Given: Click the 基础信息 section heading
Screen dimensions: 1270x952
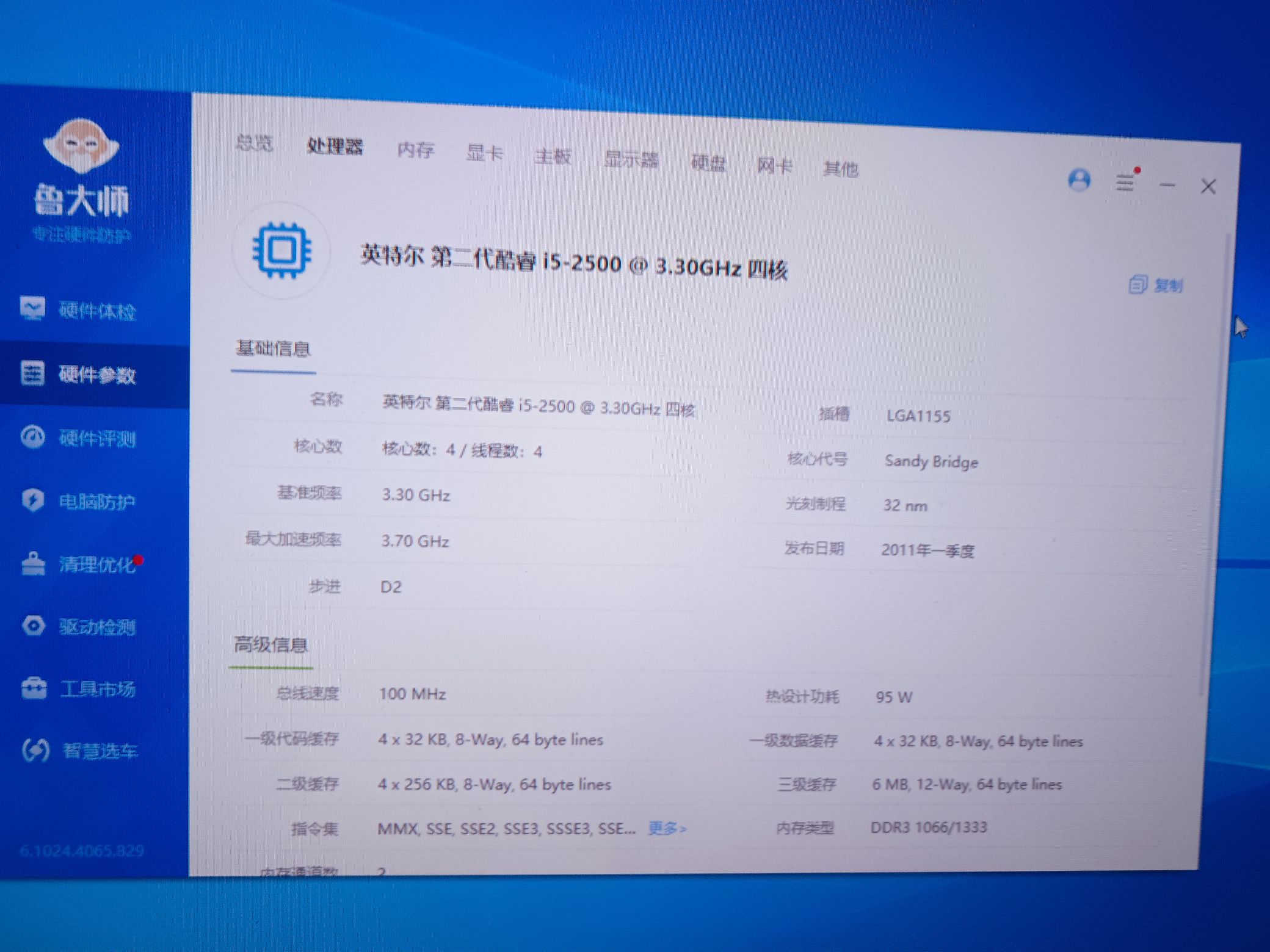Looking at the screenshot, I should pyautogui.click(x=273, y=348).
